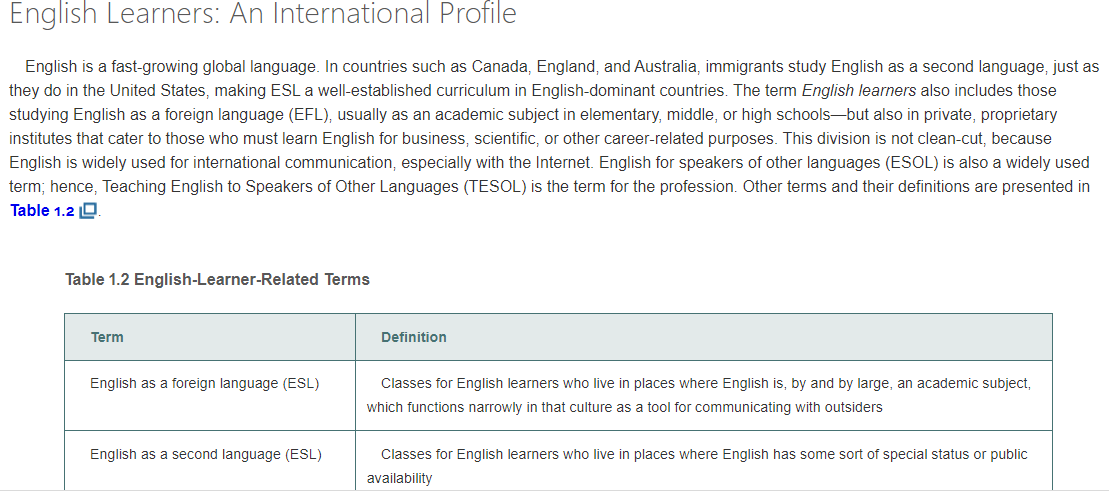Click the English Learners: An International Profile heading

pyautogui.click(x=262, y=15)
